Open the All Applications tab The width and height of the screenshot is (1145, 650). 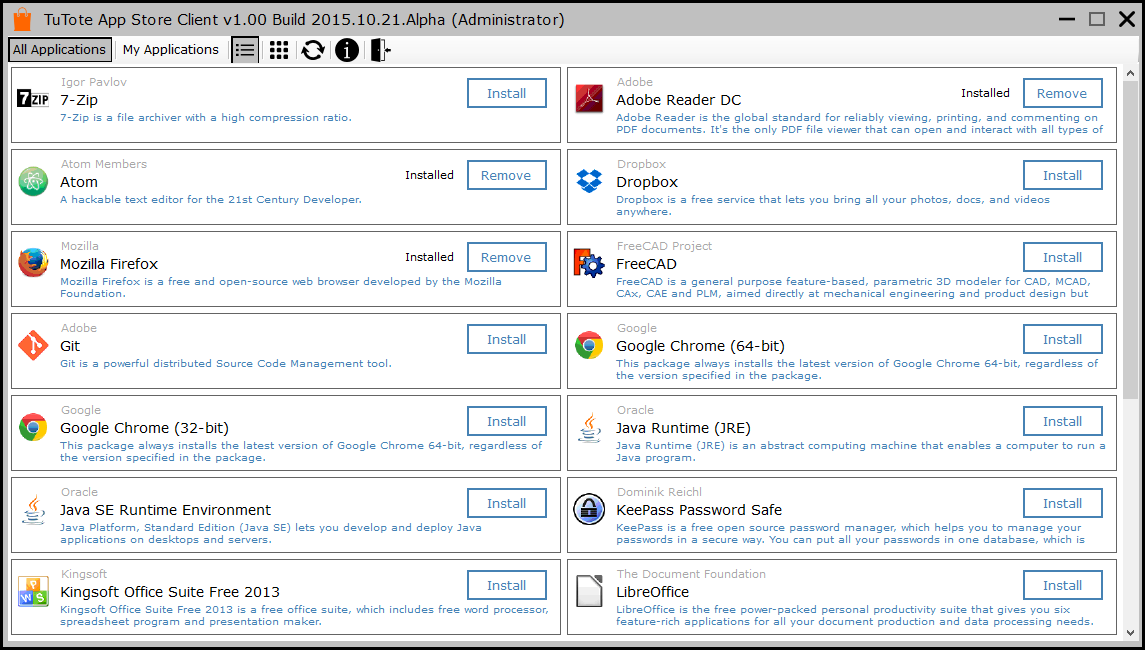coord(60,50)
